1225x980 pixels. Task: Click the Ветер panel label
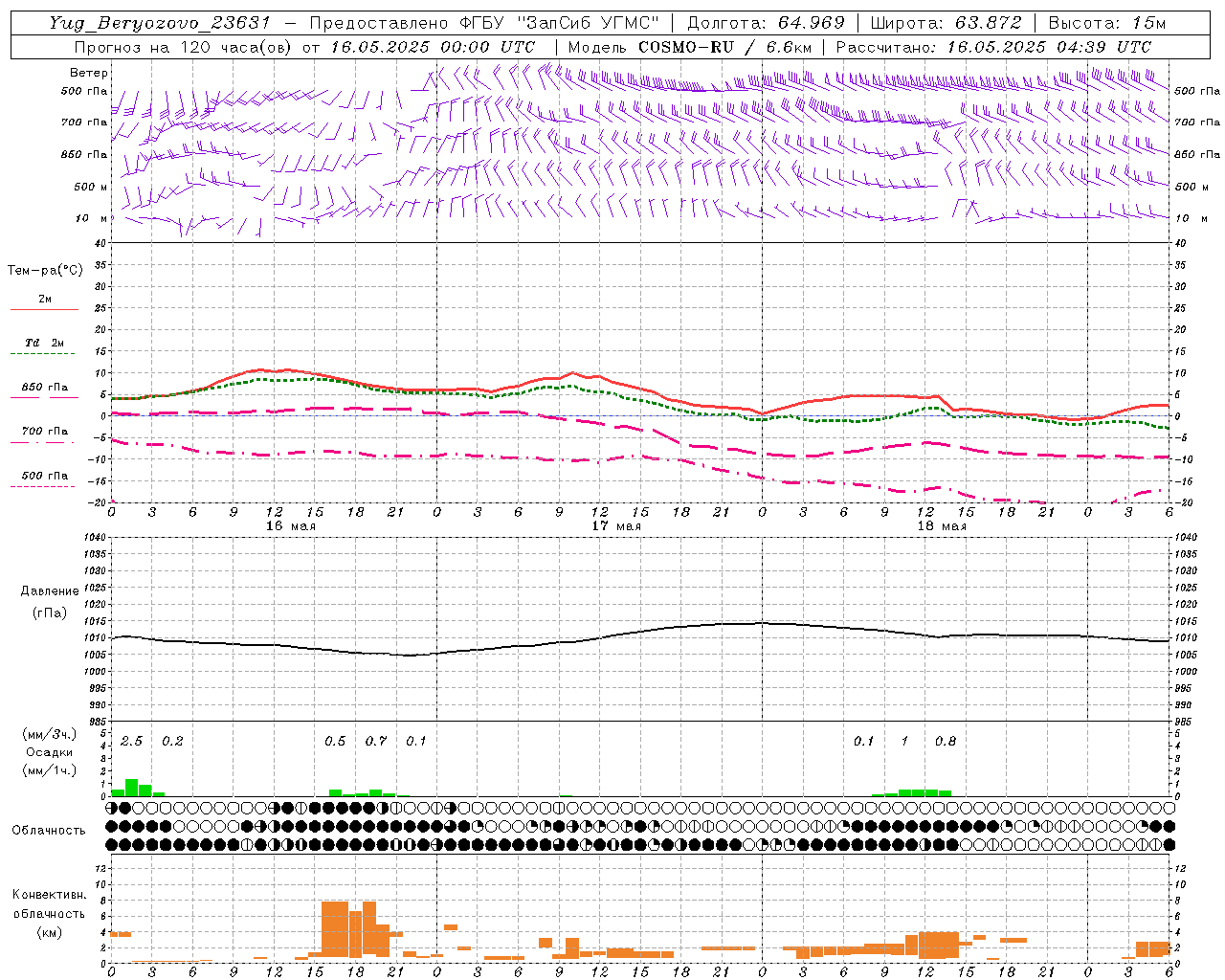[89, 73]
